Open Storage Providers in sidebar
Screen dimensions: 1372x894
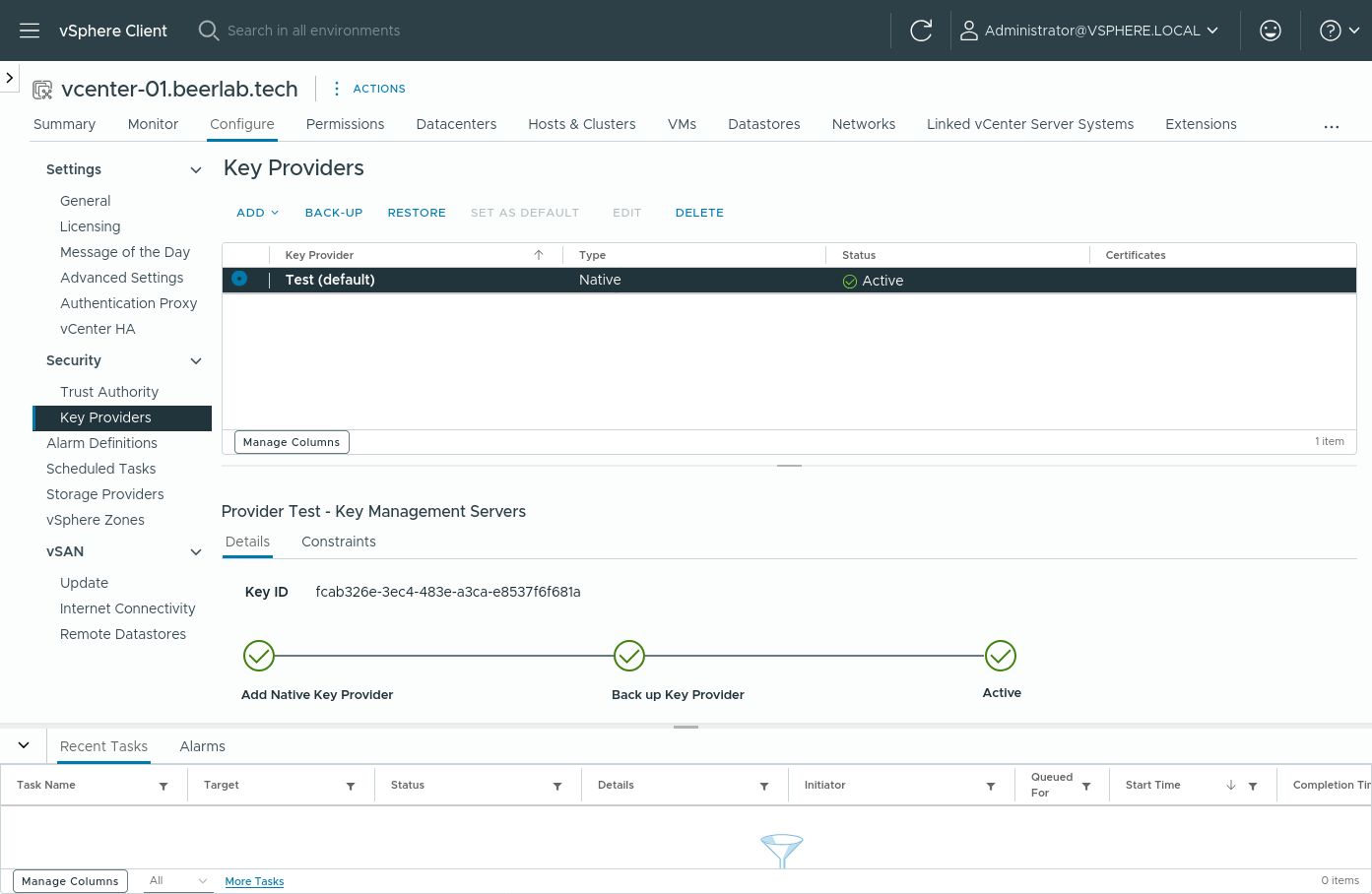(104, 494)
